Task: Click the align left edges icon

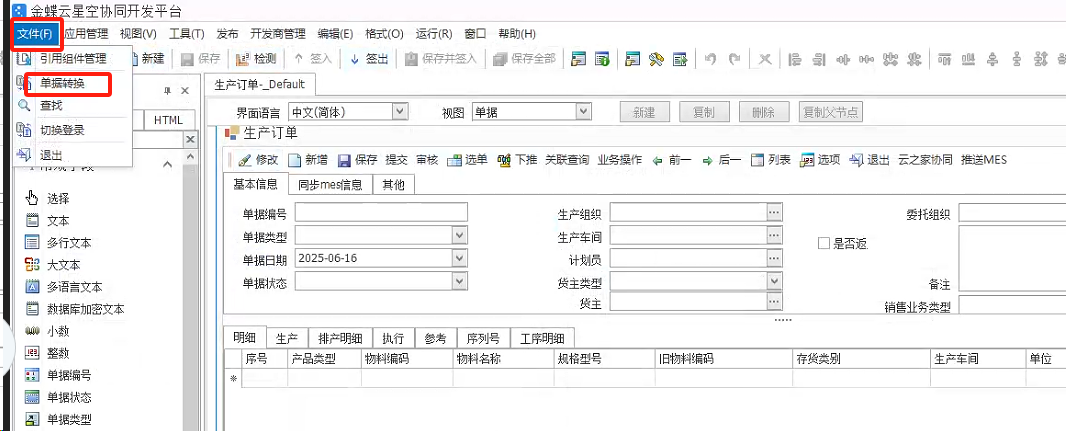Action: pyautogui.click(x=795, y=59)
